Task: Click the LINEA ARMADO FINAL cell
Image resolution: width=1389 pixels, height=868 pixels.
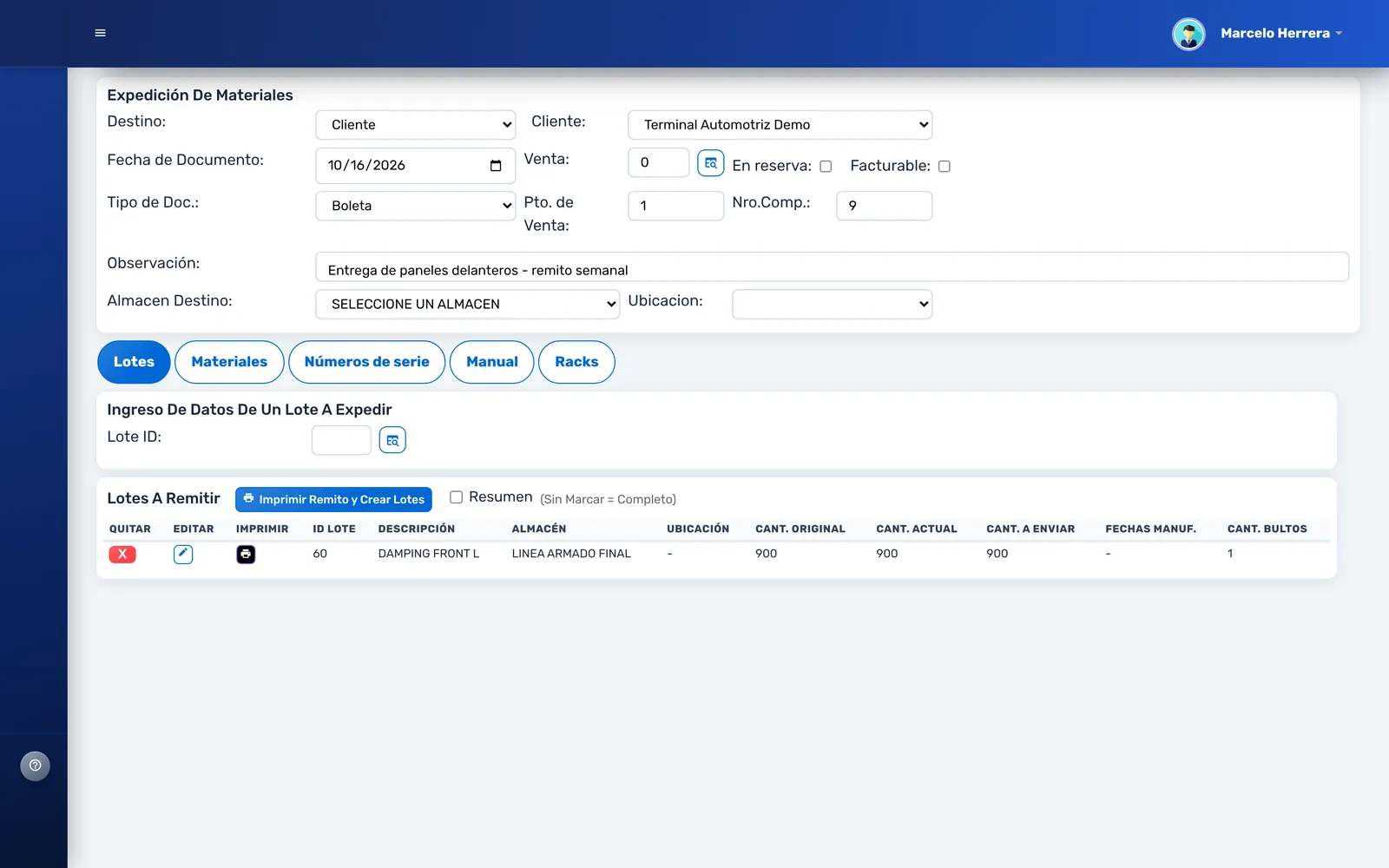Action: (x=571, y=554)
